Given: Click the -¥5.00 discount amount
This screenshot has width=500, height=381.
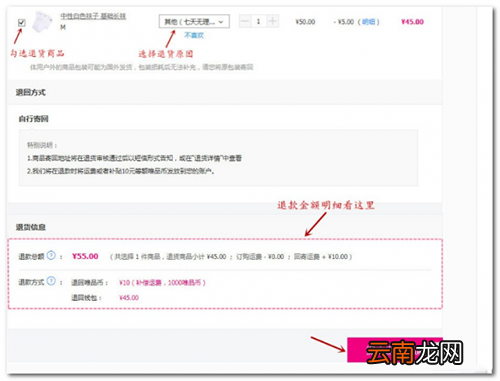Looking at the screenshot, I should coord(344,22).
